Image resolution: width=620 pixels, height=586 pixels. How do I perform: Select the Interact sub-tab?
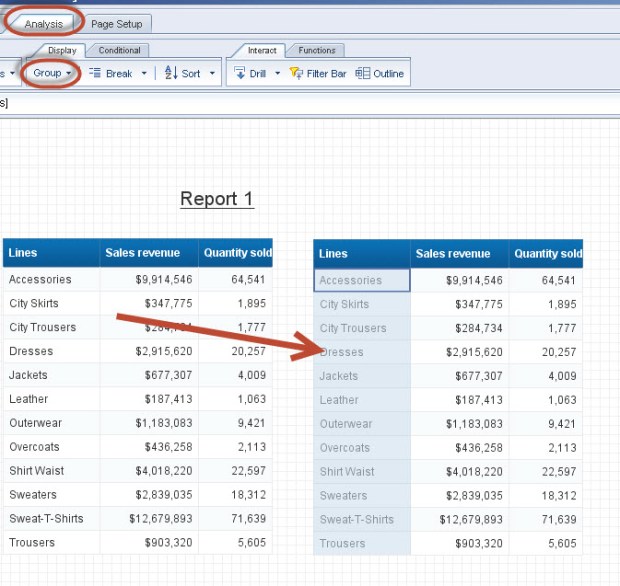point(262,50)
